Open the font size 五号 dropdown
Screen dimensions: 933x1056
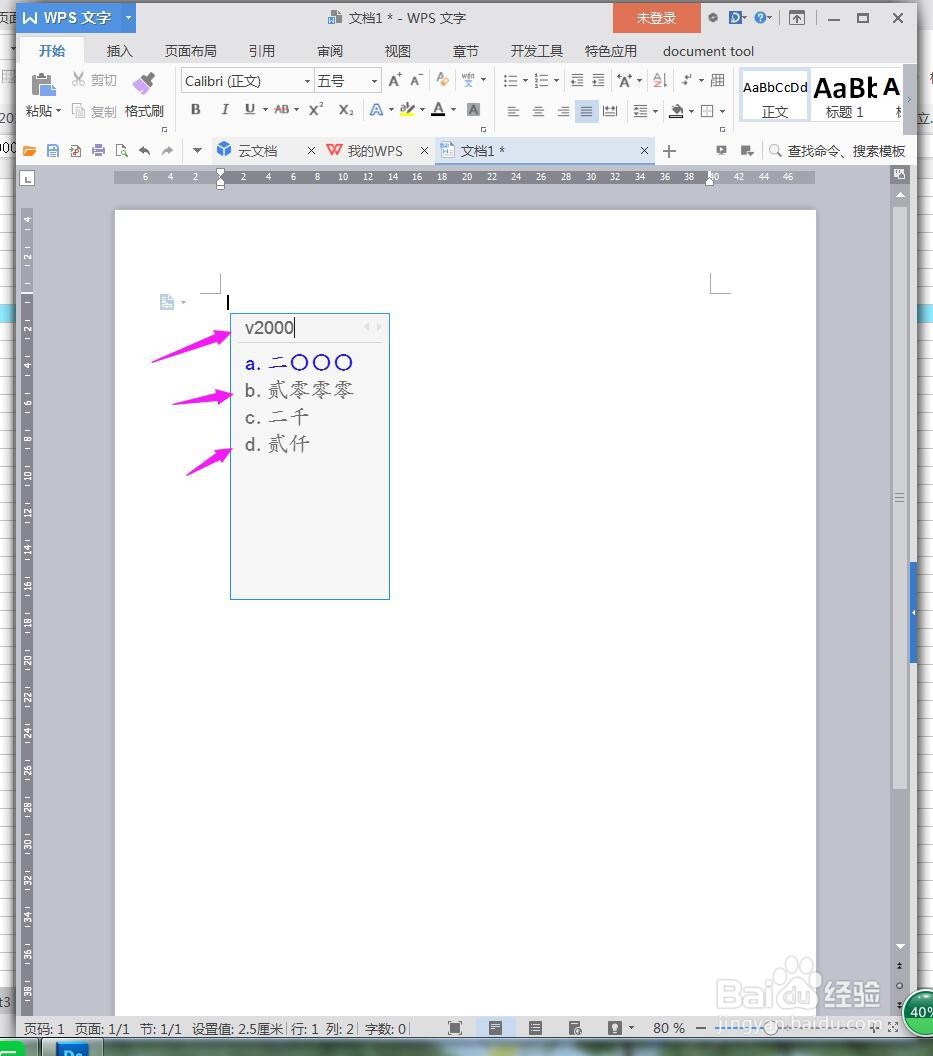pyautogui.click(x=374, y=81)
